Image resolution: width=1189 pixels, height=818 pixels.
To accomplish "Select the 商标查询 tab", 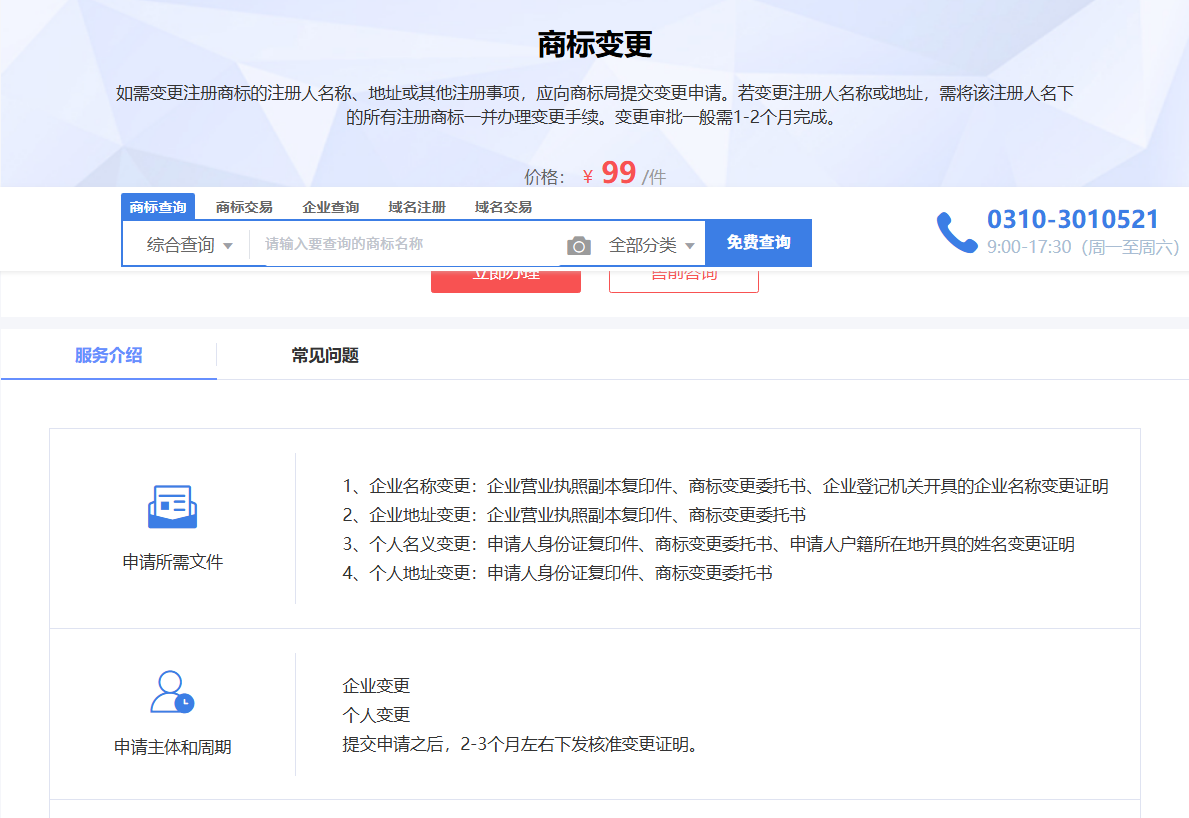I will (158, 207).
